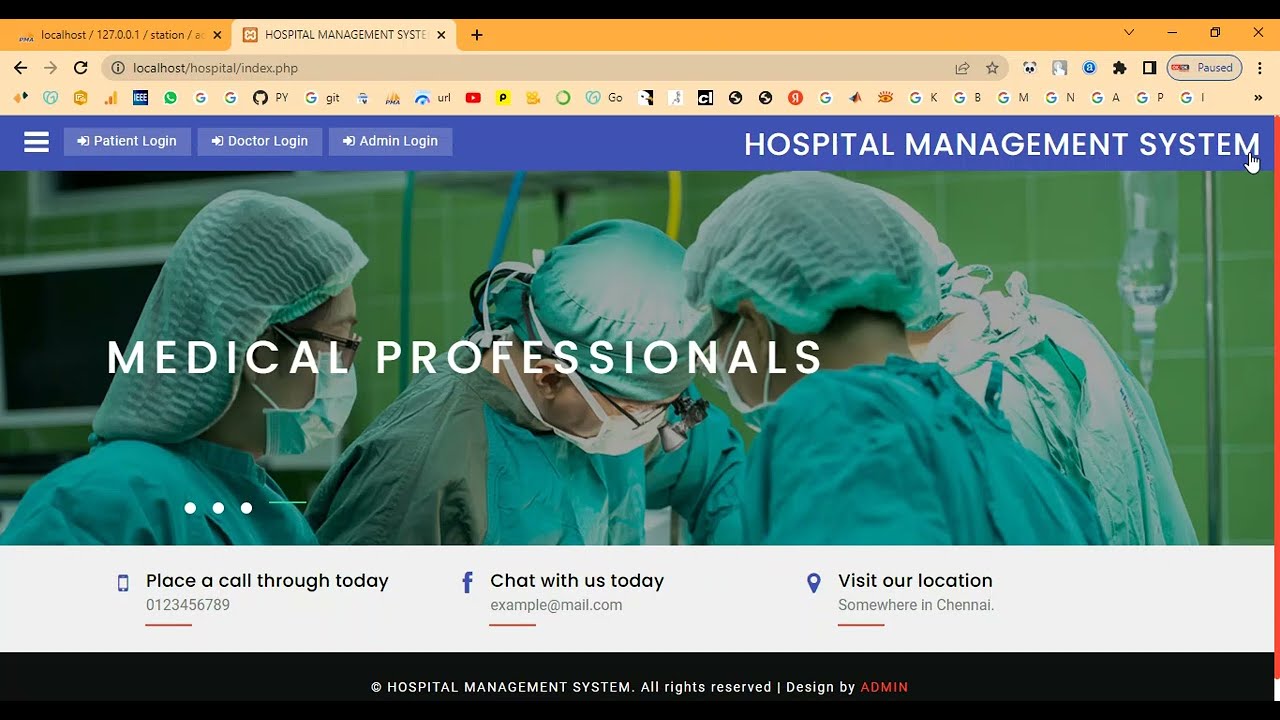
Task: Click the Doctor Login button
Action: (x=260, y=141)
